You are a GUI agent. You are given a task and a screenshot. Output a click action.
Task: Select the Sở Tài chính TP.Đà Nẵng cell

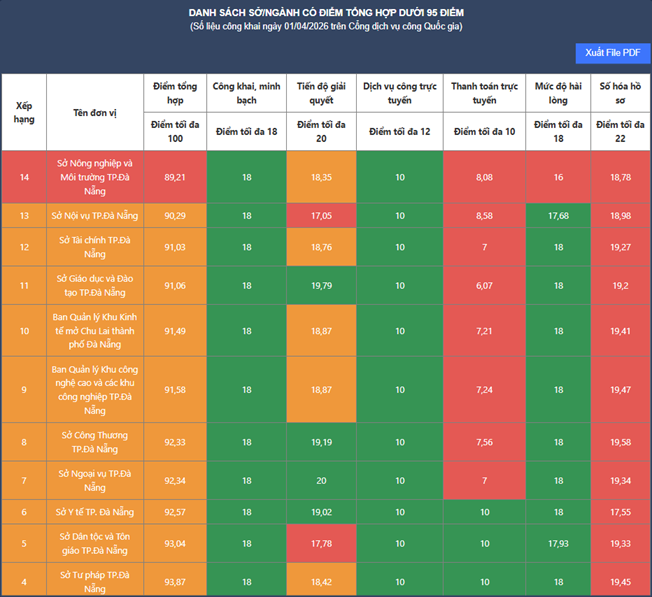[95, 247]
